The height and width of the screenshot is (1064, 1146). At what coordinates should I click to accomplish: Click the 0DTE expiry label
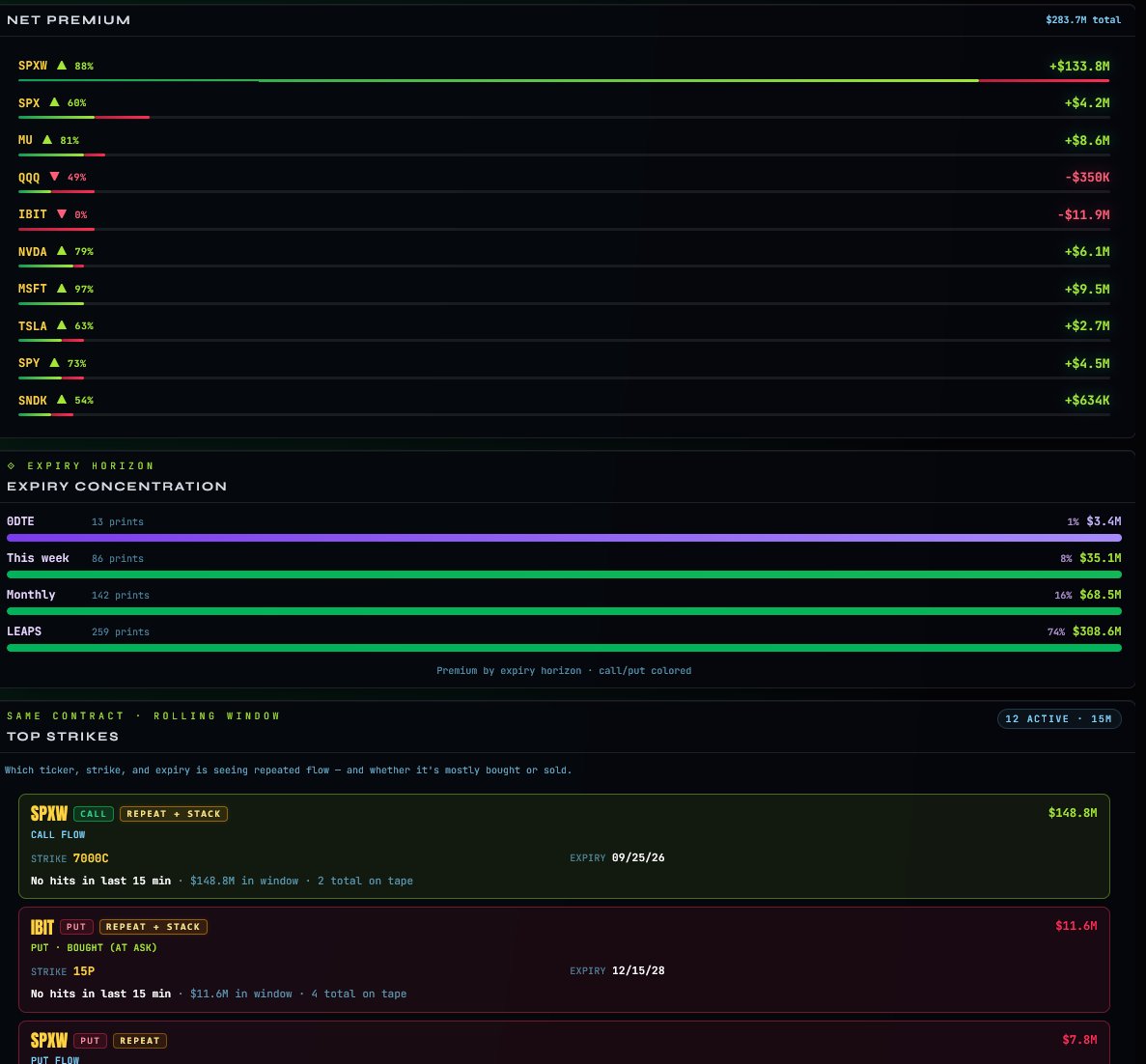click(20, 521)
